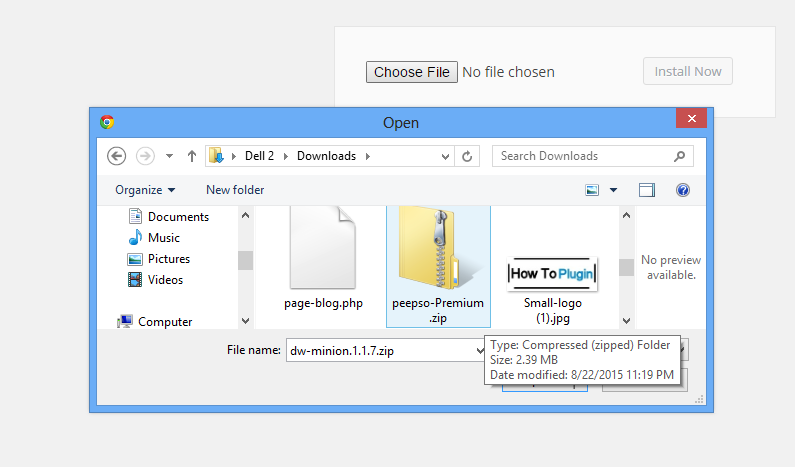Expand the arrow before Dell 2
The height and width of the screenshot is (467, 795).
coord(234,156)
